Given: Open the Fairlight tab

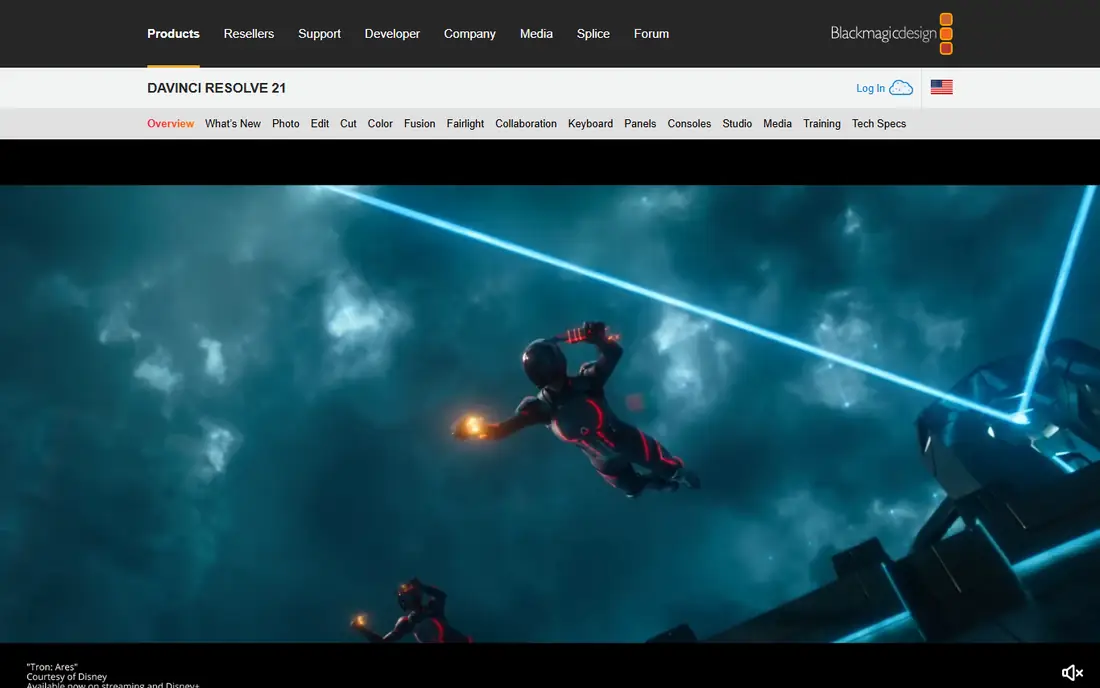Looking at the screenshot, I should click(465, 123).
